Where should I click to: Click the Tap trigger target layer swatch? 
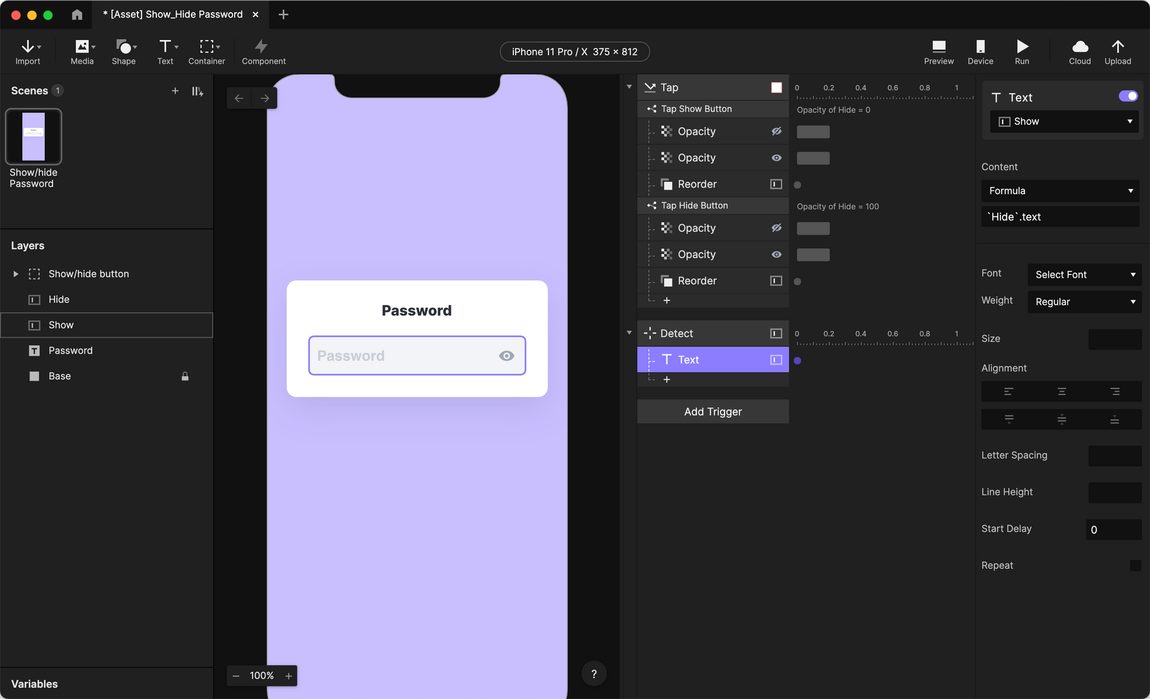click(776, 87)
